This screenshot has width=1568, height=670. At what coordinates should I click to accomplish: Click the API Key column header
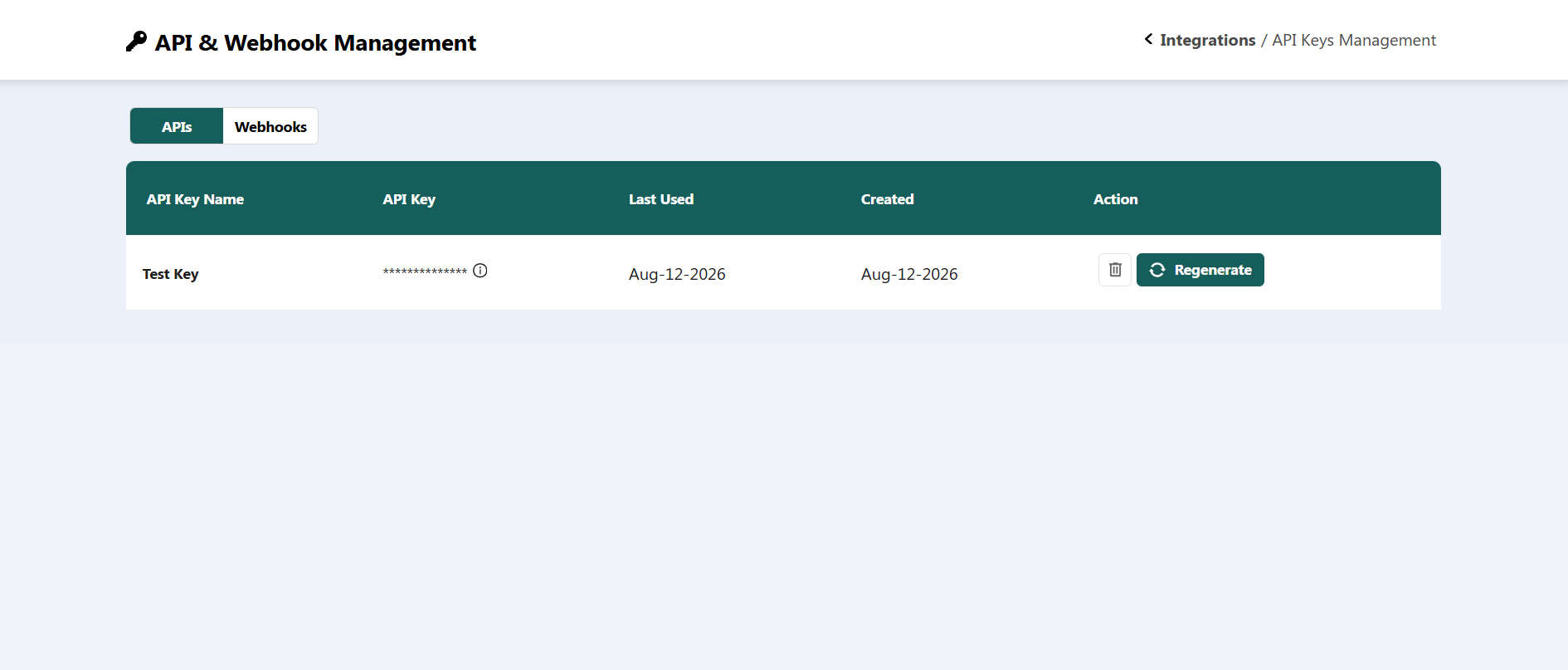pos(409,199)
